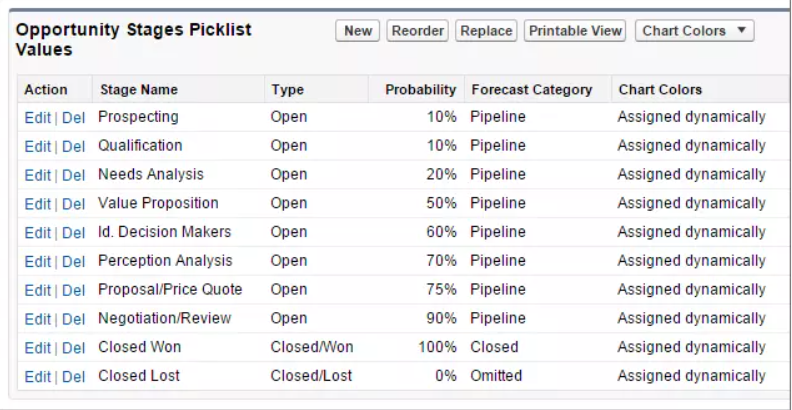Select the Closed Won stage name cell
The width and height of the screenshot is (792, 410).
pos(139,348)
